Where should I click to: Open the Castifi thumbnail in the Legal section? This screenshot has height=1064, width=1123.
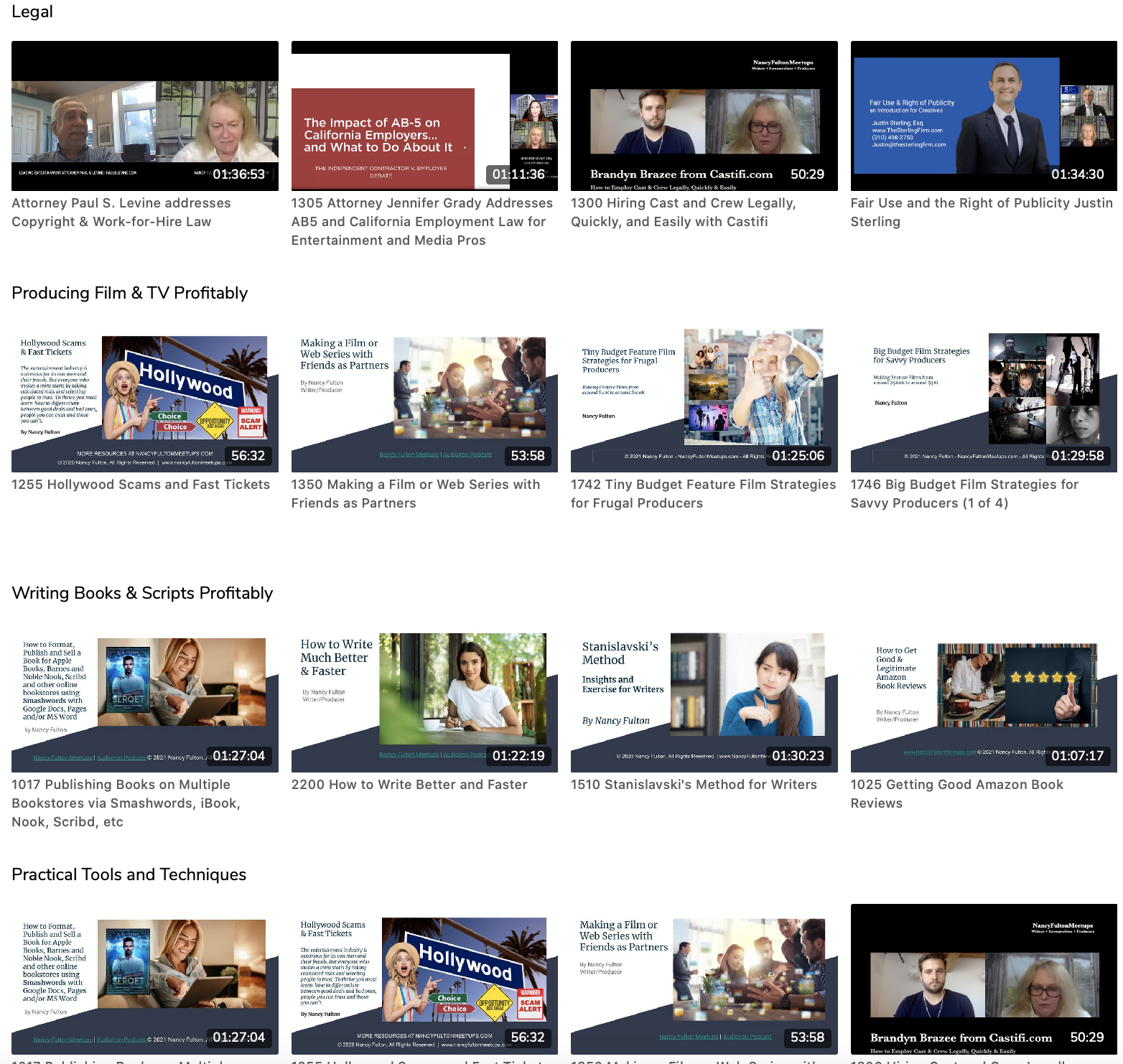tap(704, 116)
